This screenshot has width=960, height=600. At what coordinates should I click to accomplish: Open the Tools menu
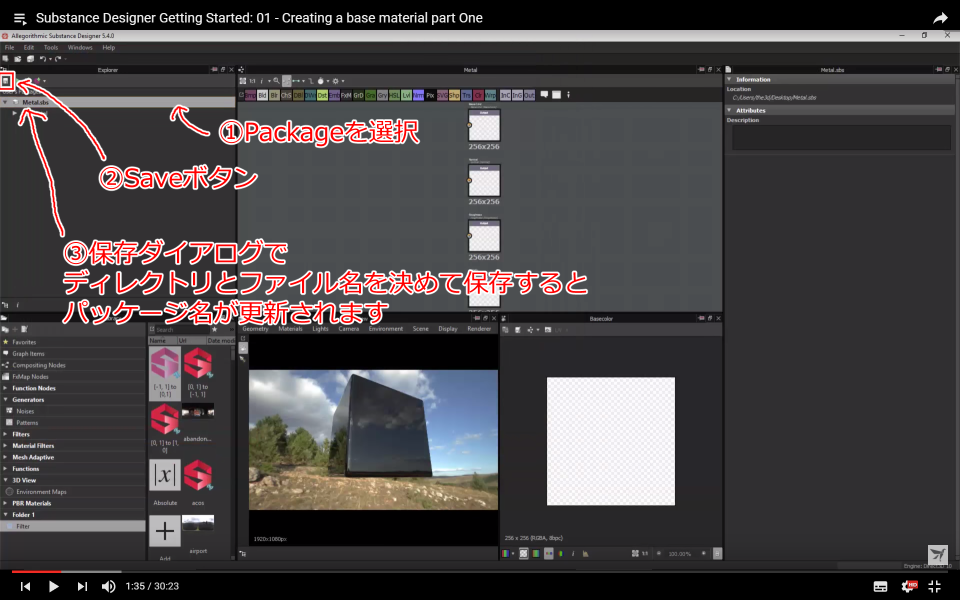[51, 47]
